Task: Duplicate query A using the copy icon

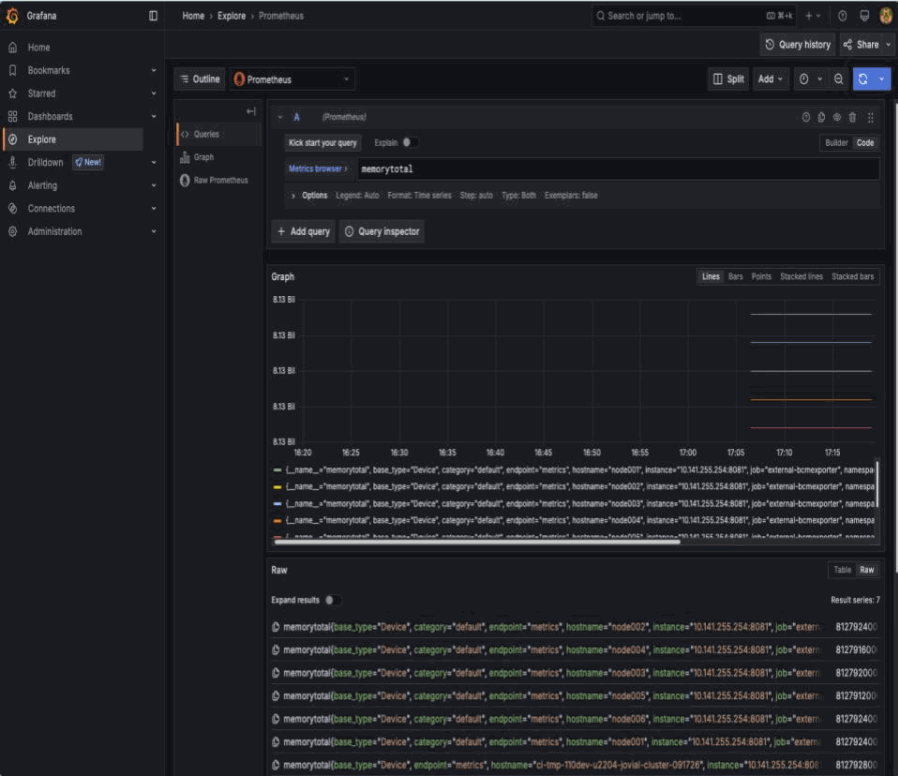Action: click(x=821, y=117)
